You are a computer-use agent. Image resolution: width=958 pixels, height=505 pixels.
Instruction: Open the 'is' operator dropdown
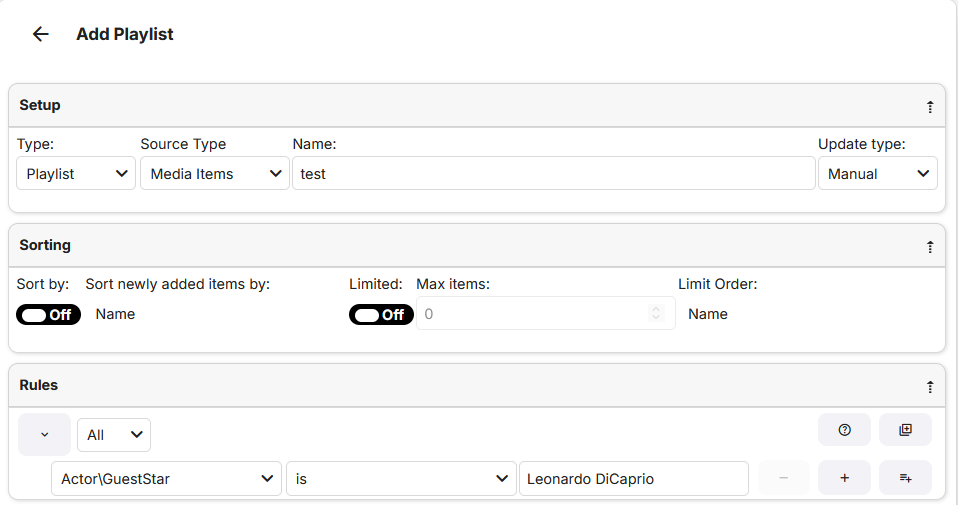click(x=401, y=479)
